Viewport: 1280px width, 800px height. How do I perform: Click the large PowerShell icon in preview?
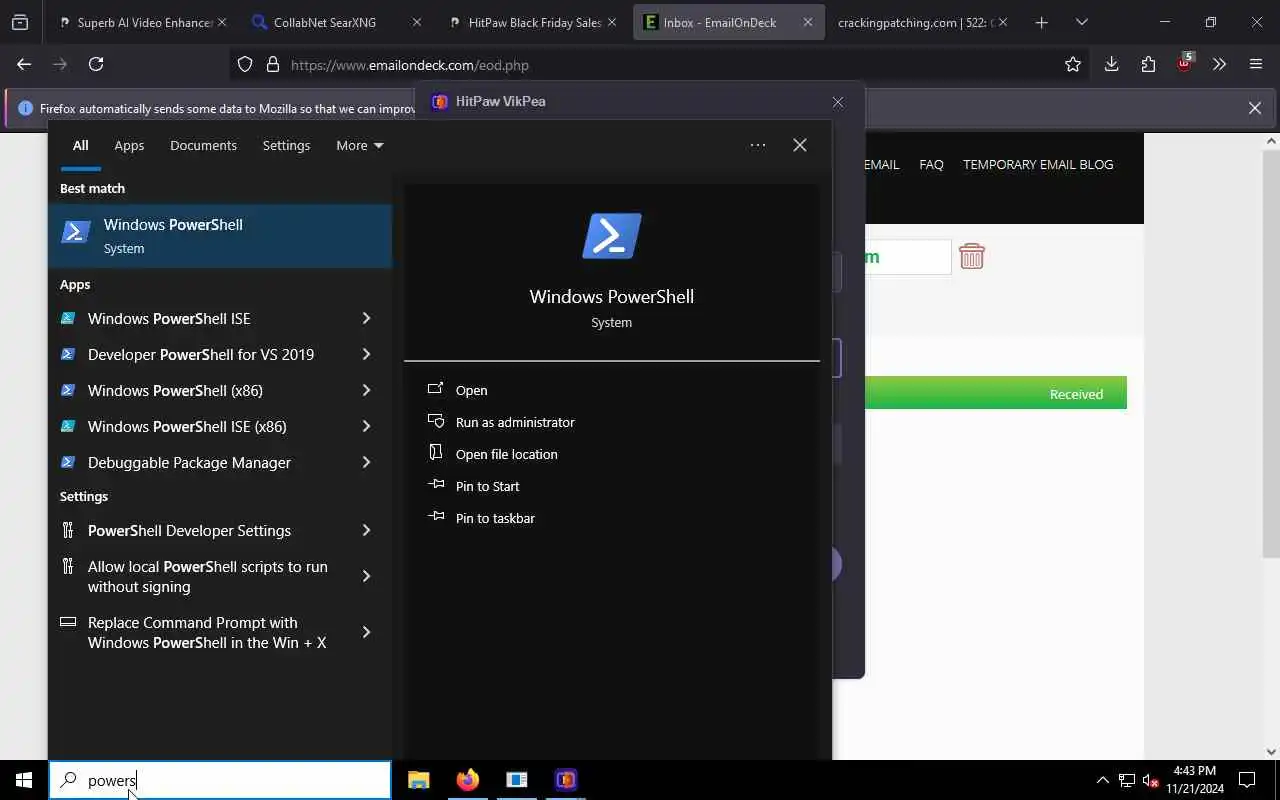(612, 236)
